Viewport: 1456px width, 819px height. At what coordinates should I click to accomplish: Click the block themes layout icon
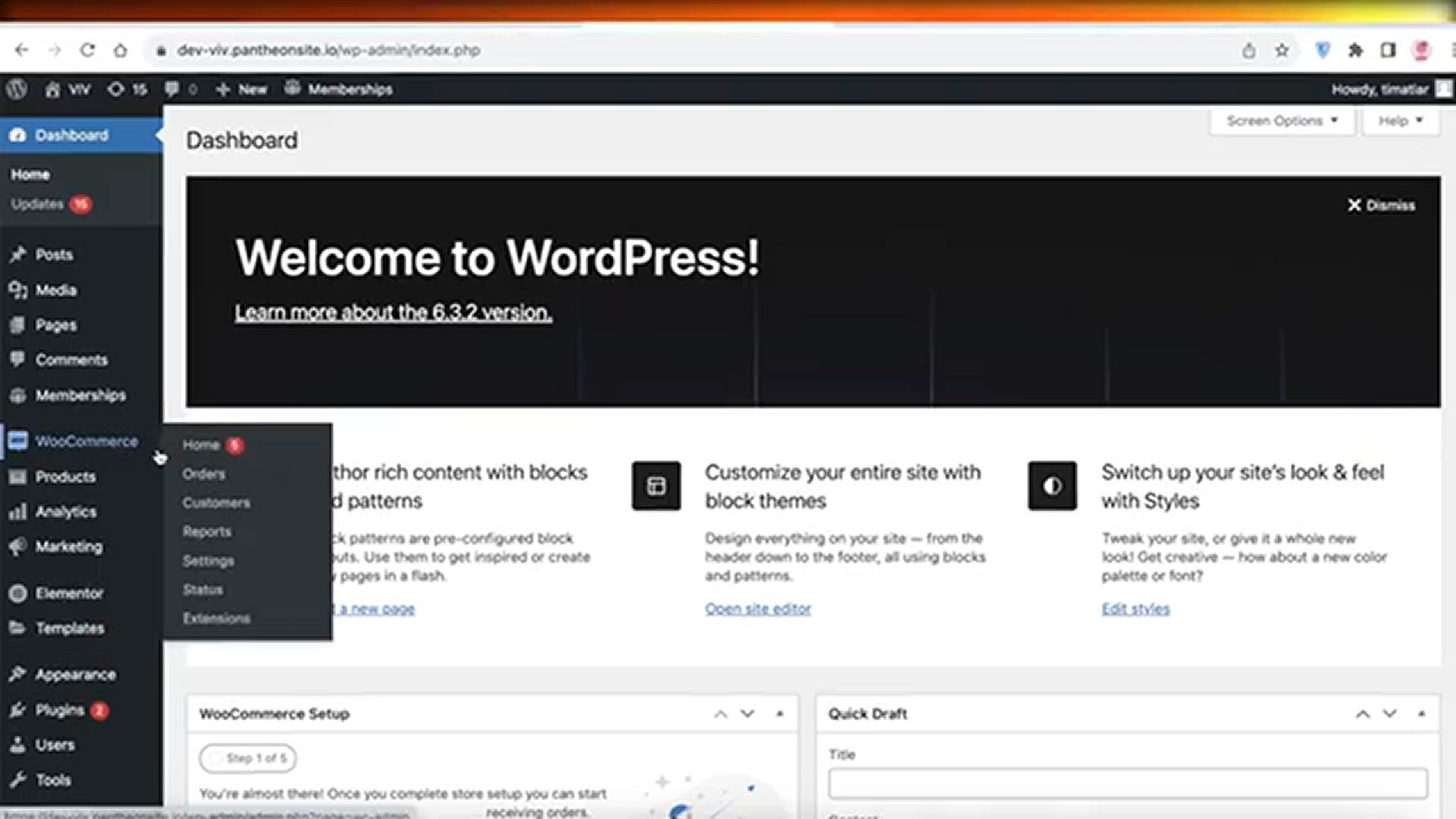656,486
